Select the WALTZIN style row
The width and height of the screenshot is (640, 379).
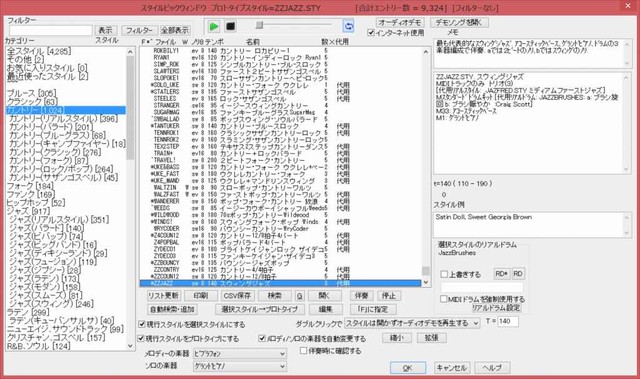click(280, 188)
